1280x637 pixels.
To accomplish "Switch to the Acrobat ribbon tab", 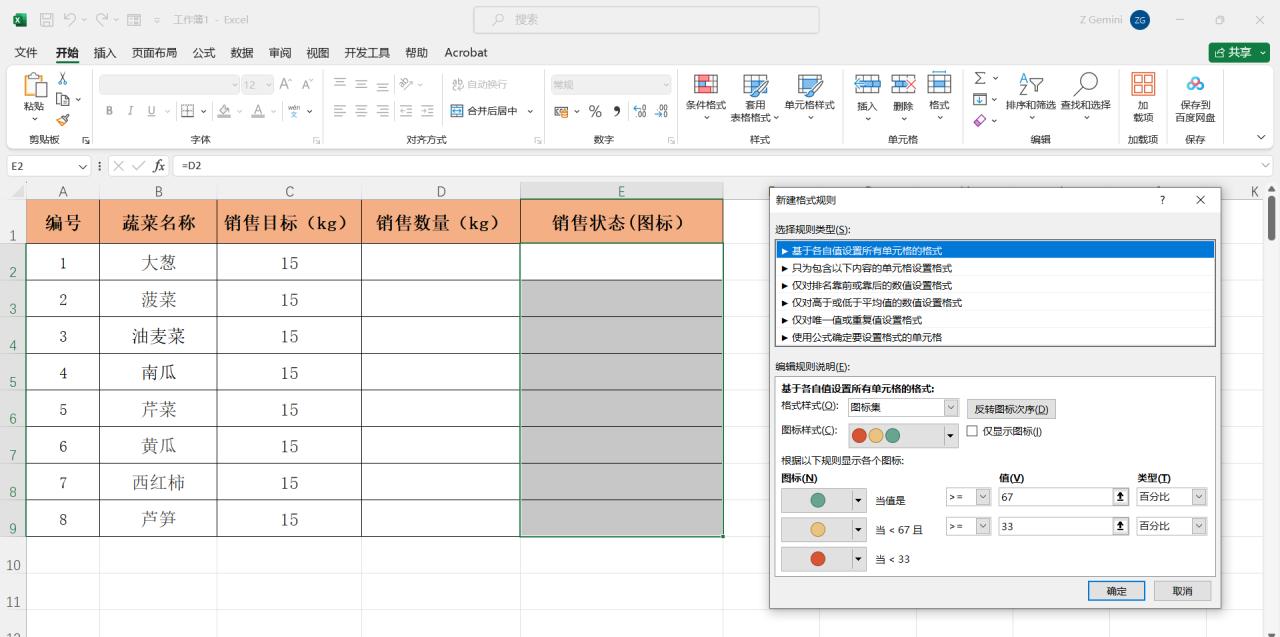I will [x=466, y=53].
